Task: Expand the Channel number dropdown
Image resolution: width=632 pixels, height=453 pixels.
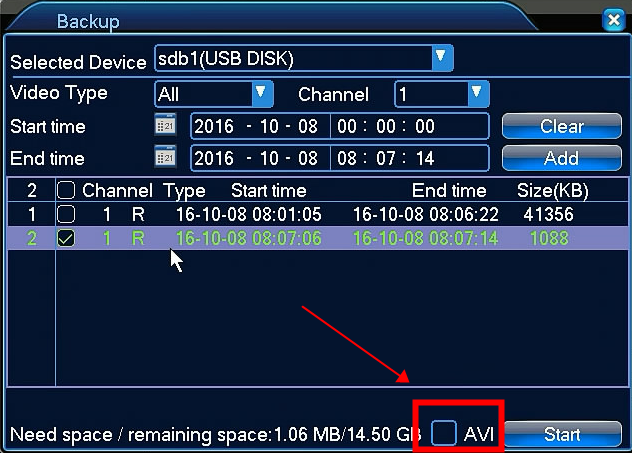Action: coord(478,94)
